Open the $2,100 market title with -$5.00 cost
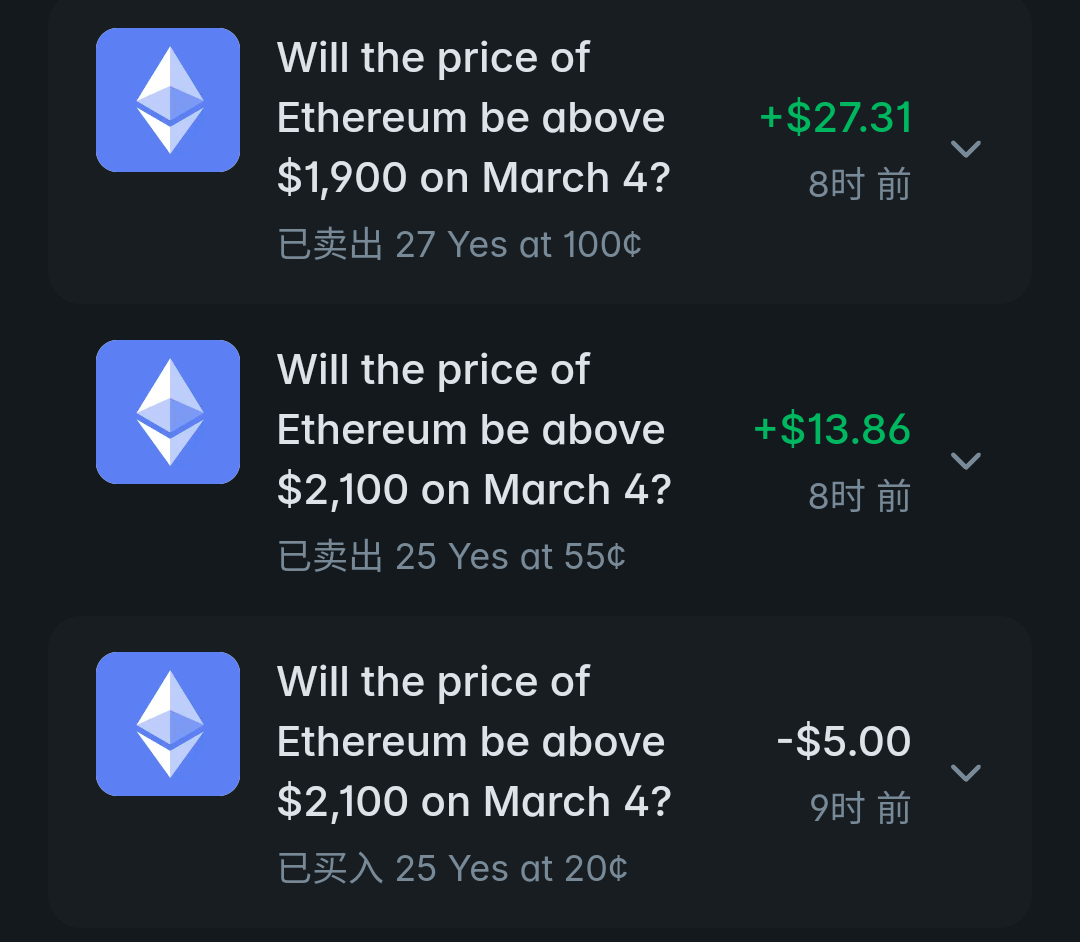This screenshot has height=942, width=1080. tap(472, 742)
